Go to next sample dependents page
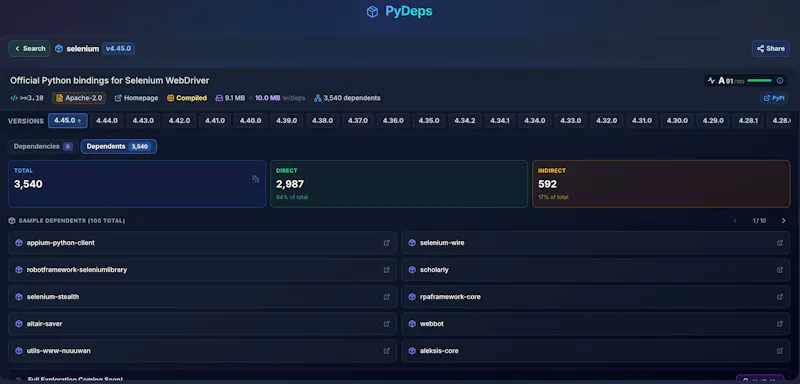Screen dimensions: 800x384 (784, 221)
